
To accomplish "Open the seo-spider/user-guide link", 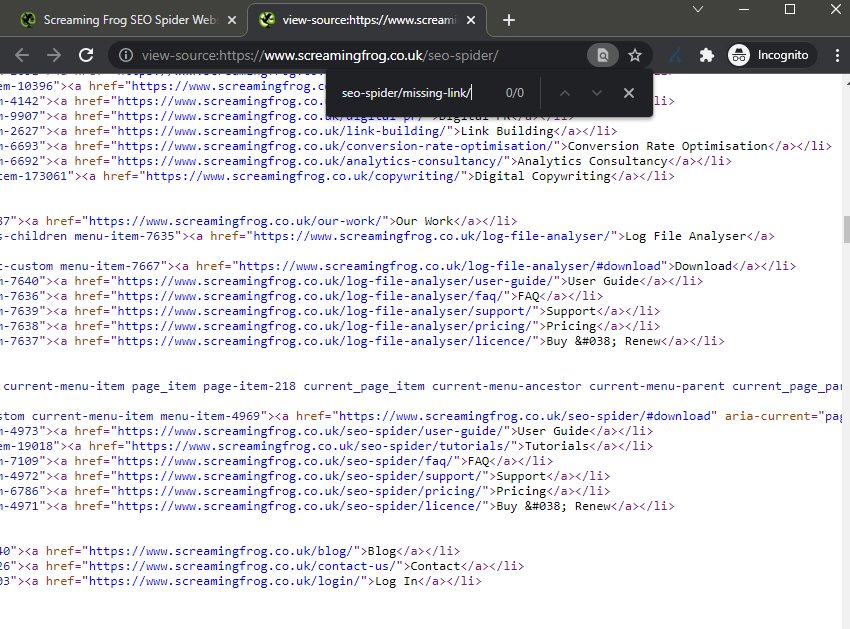I will (311, 431).
